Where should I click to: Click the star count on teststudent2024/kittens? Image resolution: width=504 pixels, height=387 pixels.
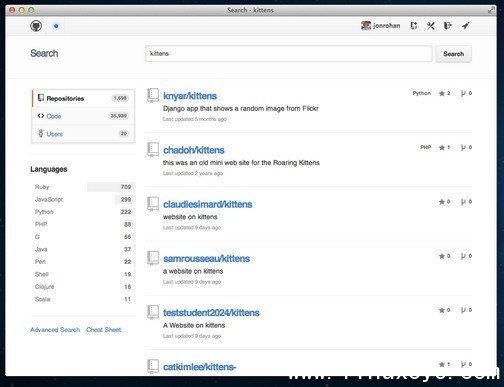tap(445, 310)
